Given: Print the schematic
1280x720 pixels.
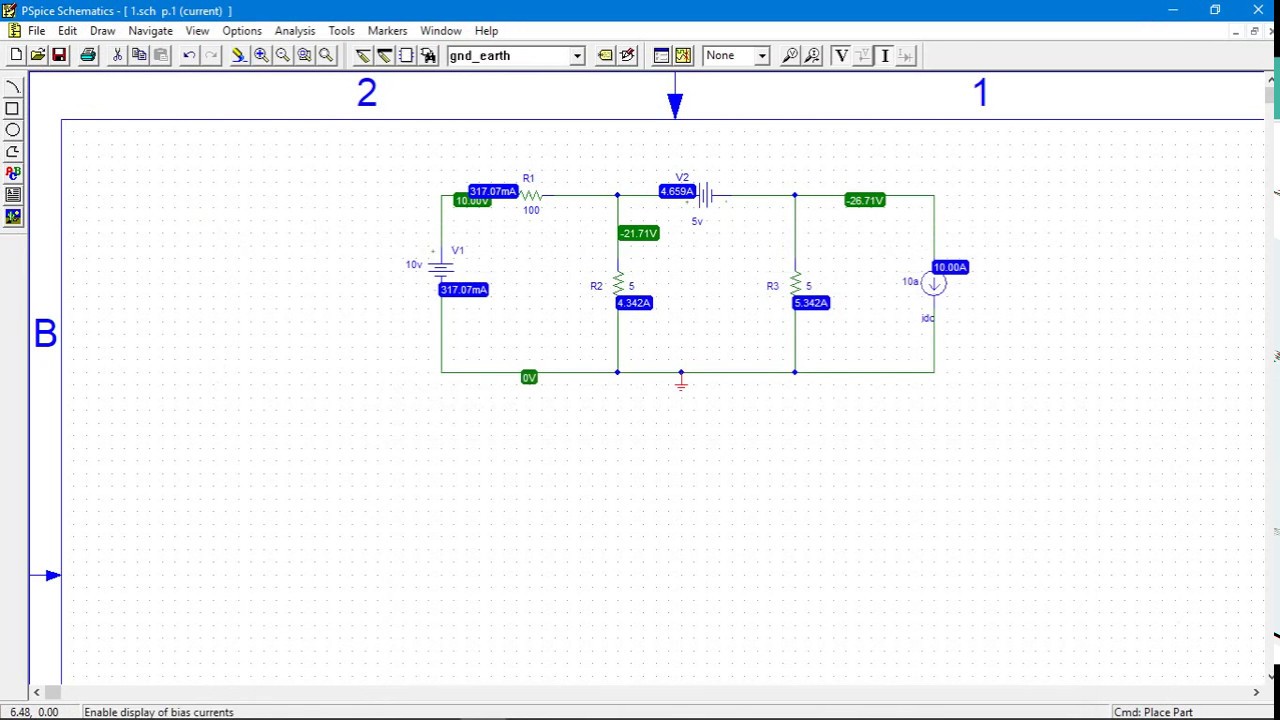Looking at the screenshot, I should 88,56.
